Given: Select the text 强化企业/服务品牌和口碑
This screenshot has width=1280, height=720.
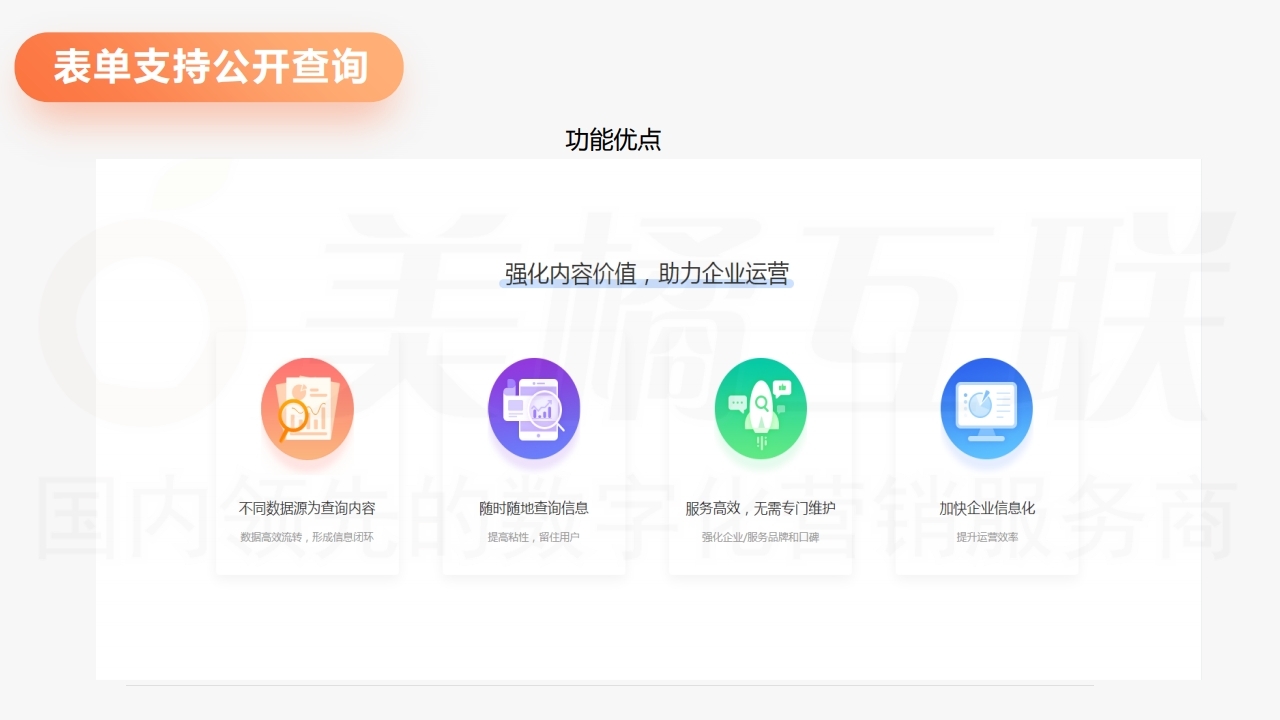Looking at the screenshot, I should (x=761, y=537).
